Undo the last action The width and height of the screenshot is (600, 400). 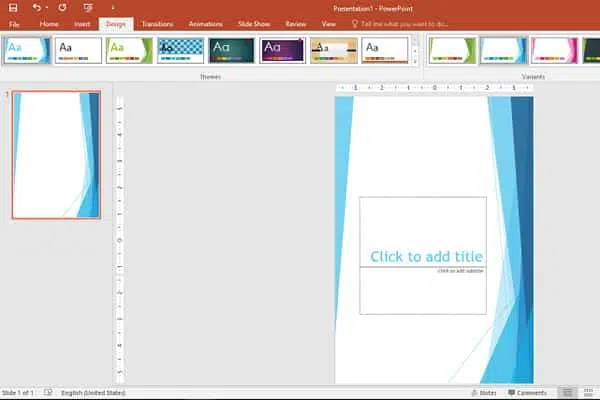36,7
